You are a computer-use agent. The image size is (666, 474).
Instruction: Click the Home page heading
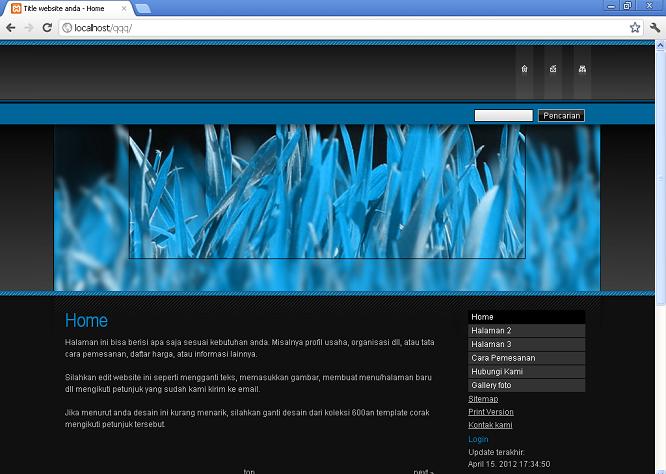86,320
